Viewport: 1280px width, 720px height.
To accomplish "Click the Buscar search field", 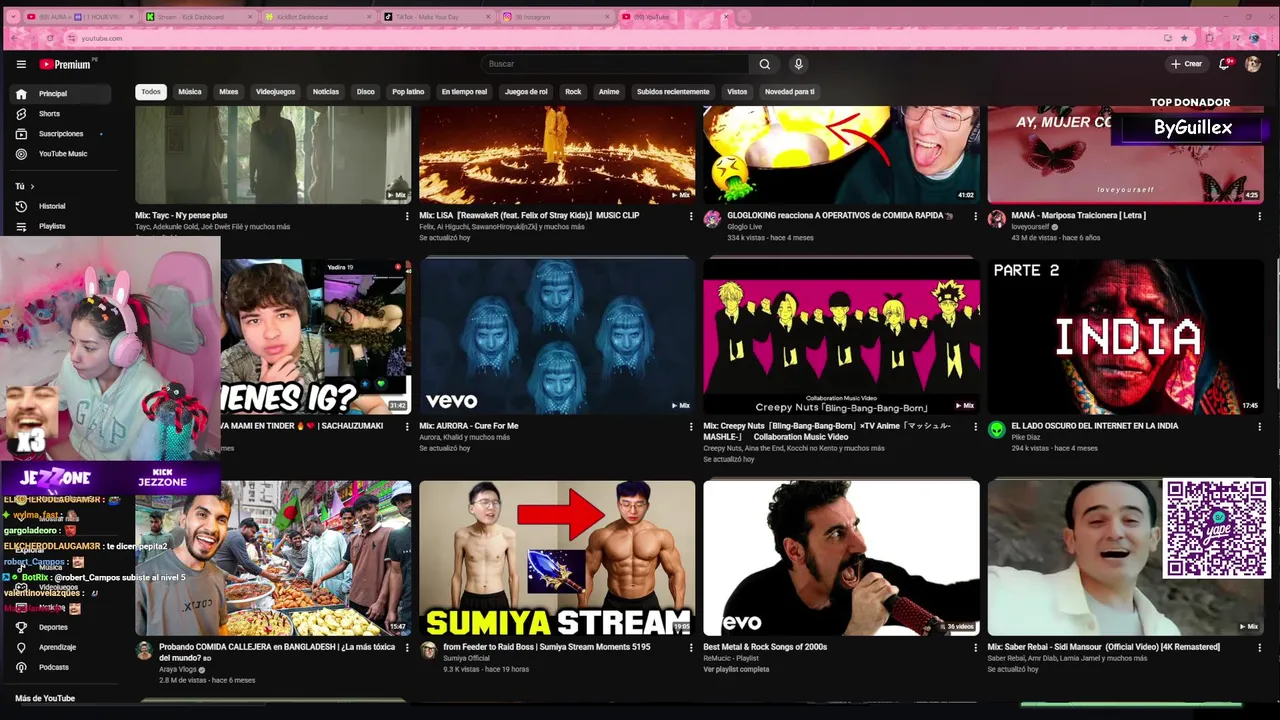I will pos(615,64).
